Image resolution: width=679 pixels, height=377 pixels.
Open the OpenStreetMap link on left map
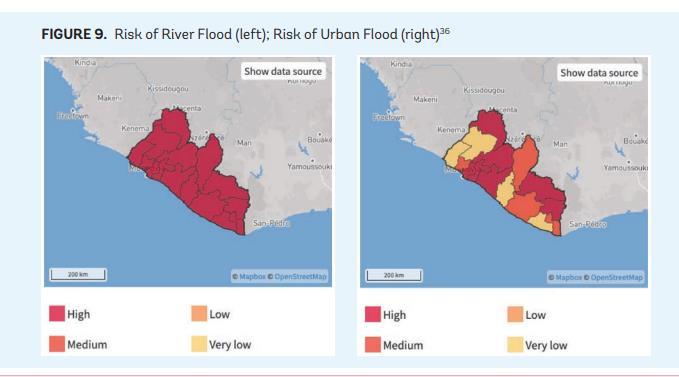pos(300,276)
